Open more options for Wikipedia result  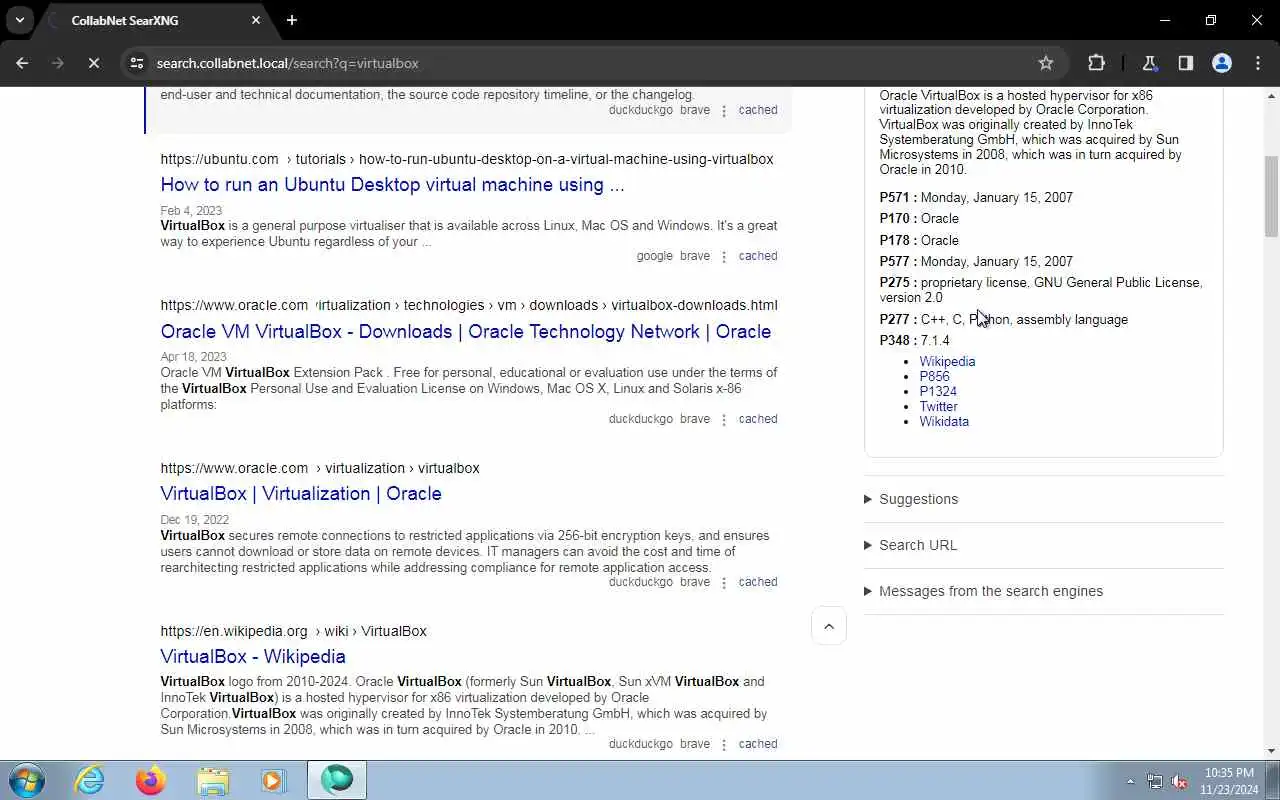coord(724,745)
